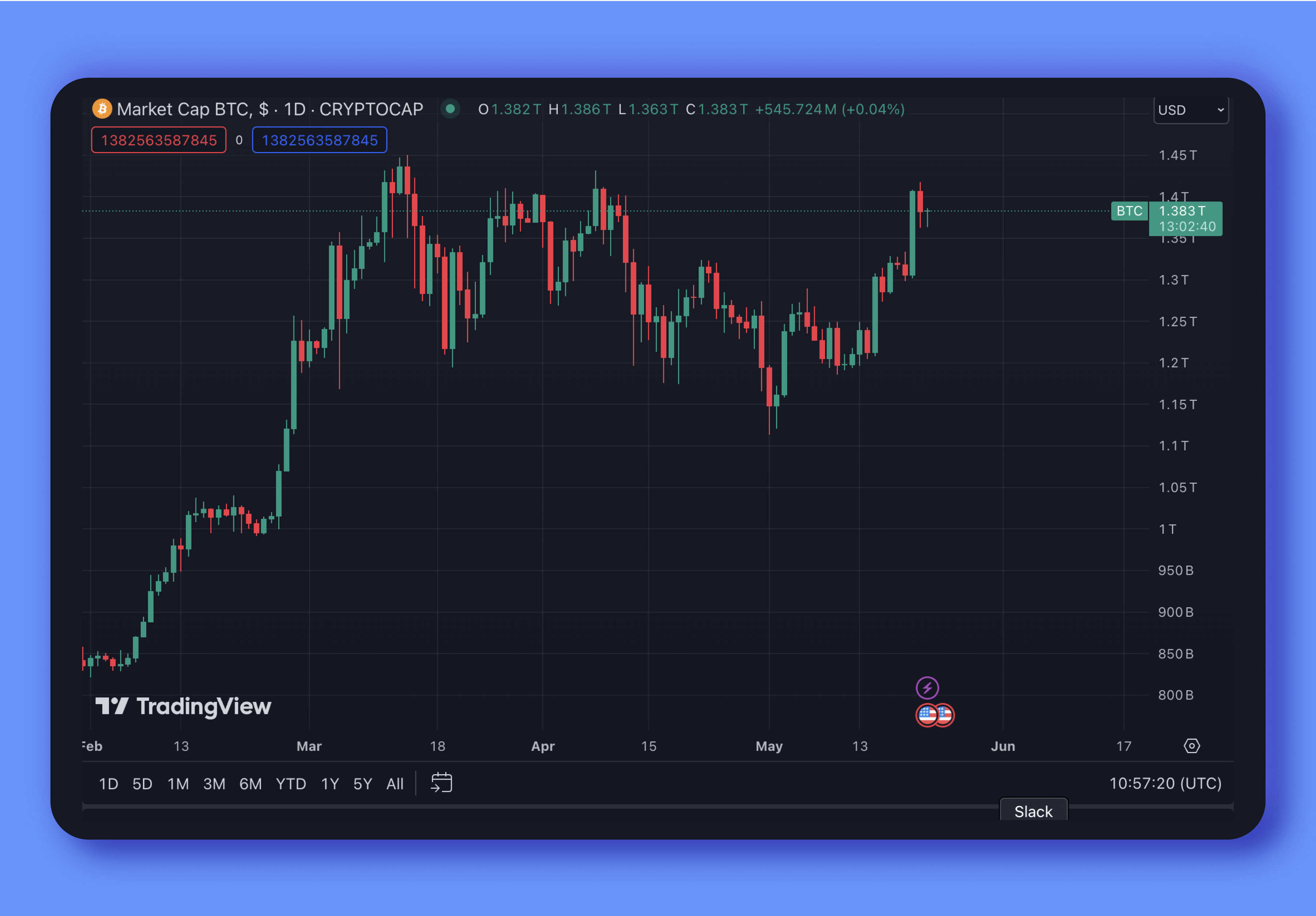
Task: Click the low value L 1.363 T
Action: [x=648, y=109]
